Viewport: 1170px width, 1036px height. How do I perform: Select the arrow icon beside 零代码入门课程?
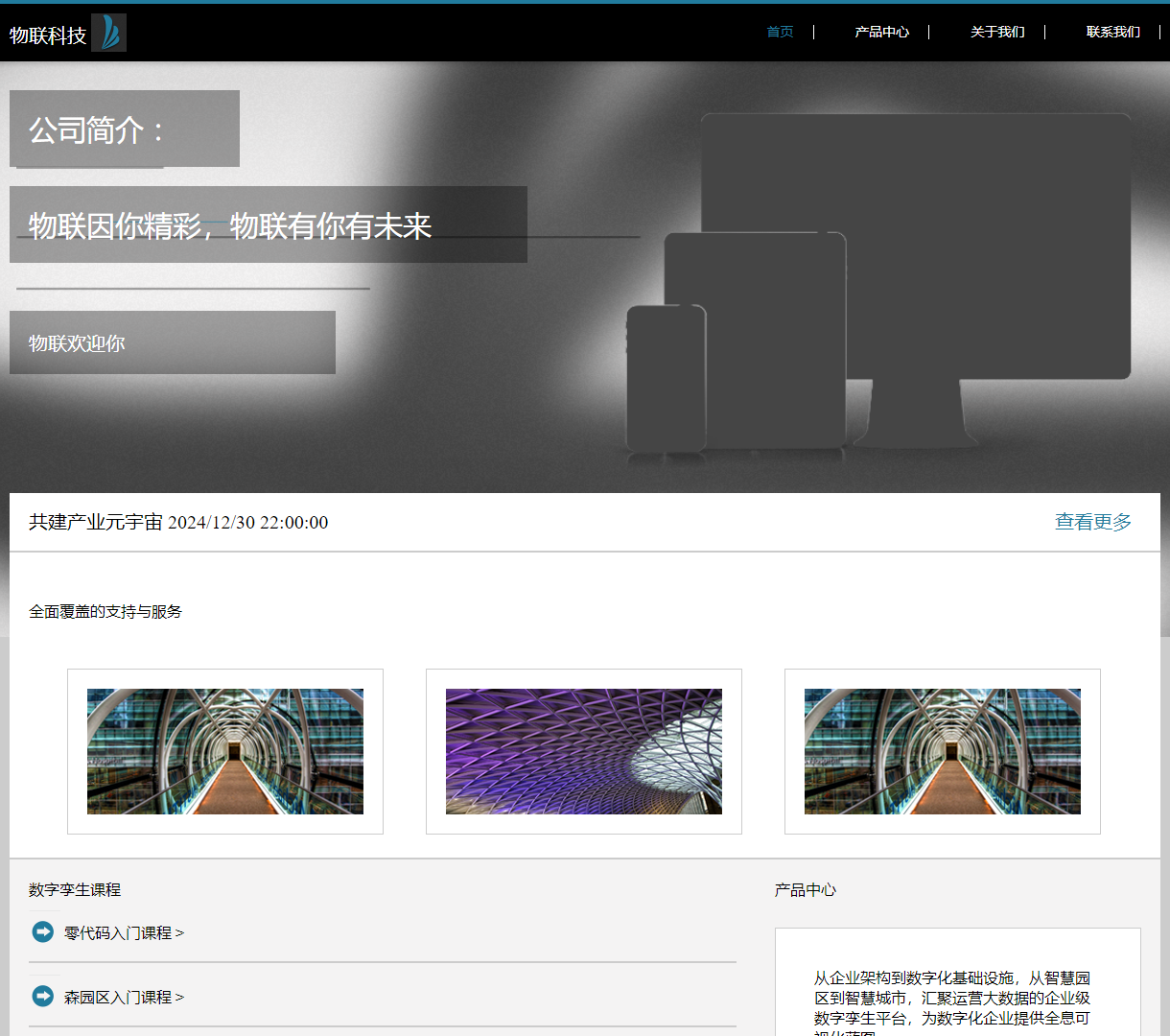(43, 931)
